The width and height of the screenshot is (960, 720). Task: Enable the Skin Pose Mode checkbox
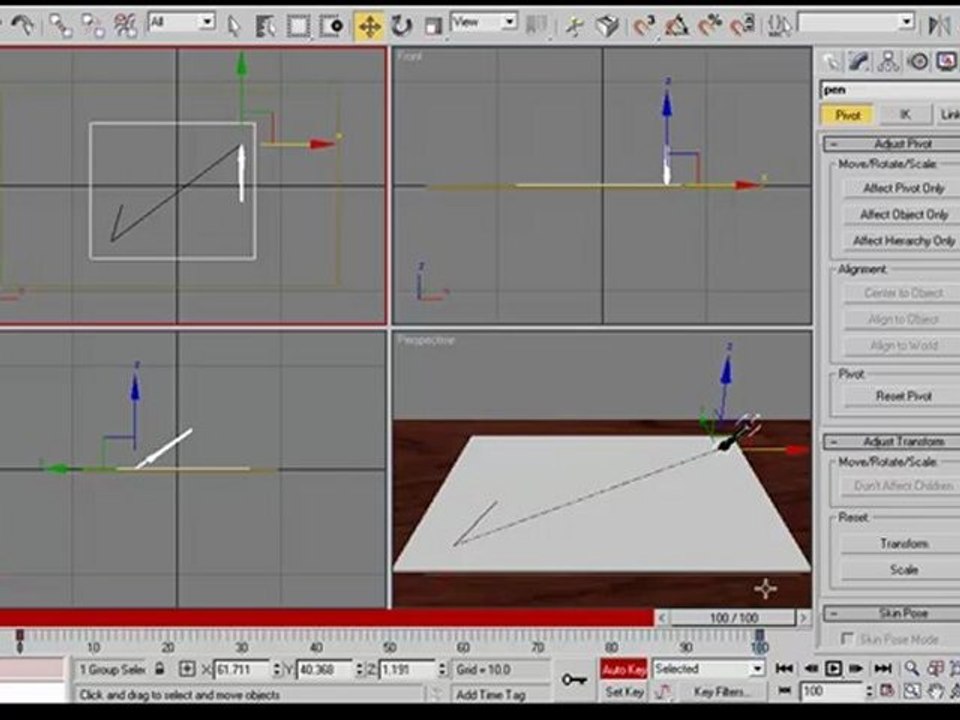click(x=847, y=639)
